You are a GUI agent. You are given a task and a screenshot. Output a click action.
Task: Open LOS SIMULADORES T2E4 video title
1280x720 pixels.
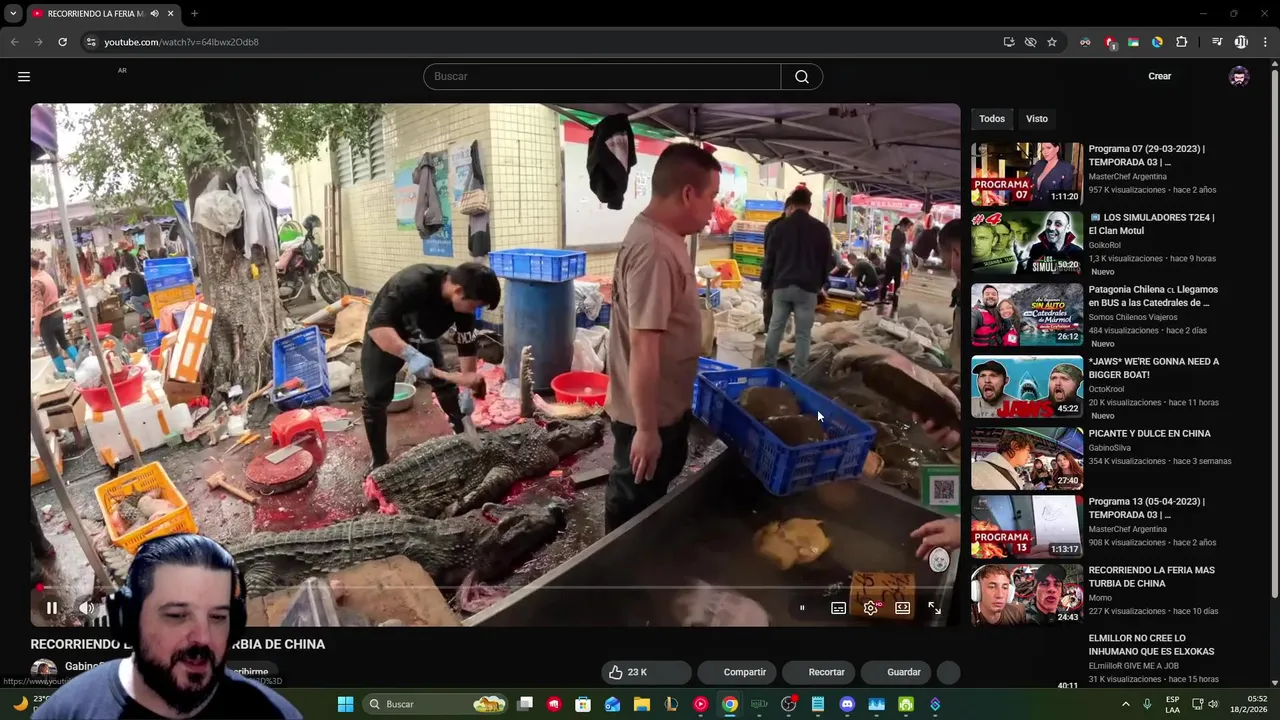1151,223
